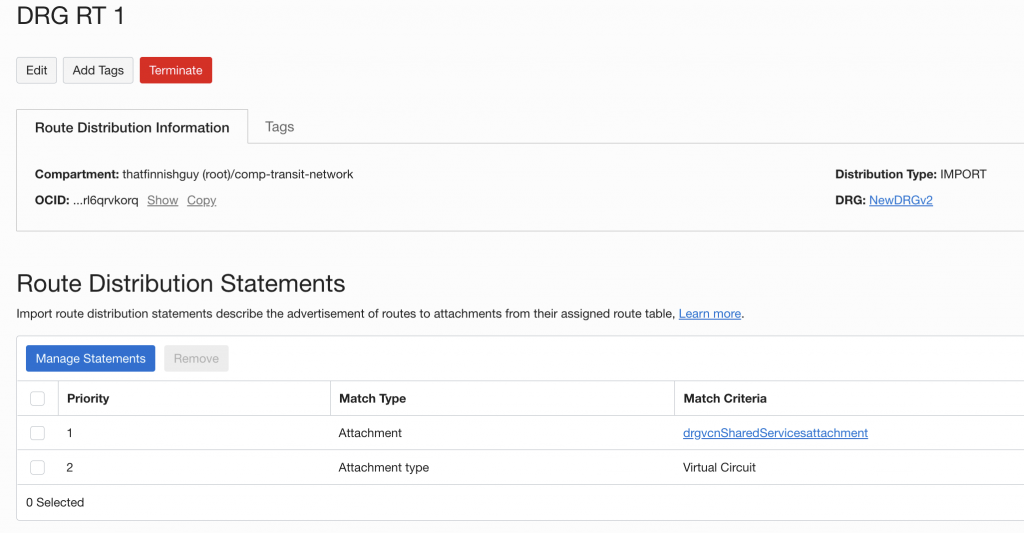Open the NewDRGv2 DRG link
Viewport: 1024px width, 533px height.
901,201
